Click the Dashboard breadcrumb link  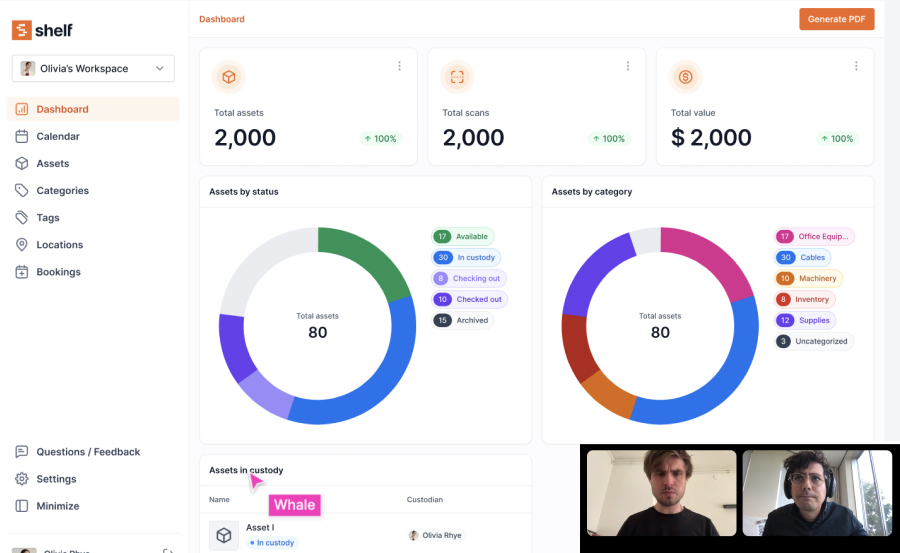click(x=222, y=19)
